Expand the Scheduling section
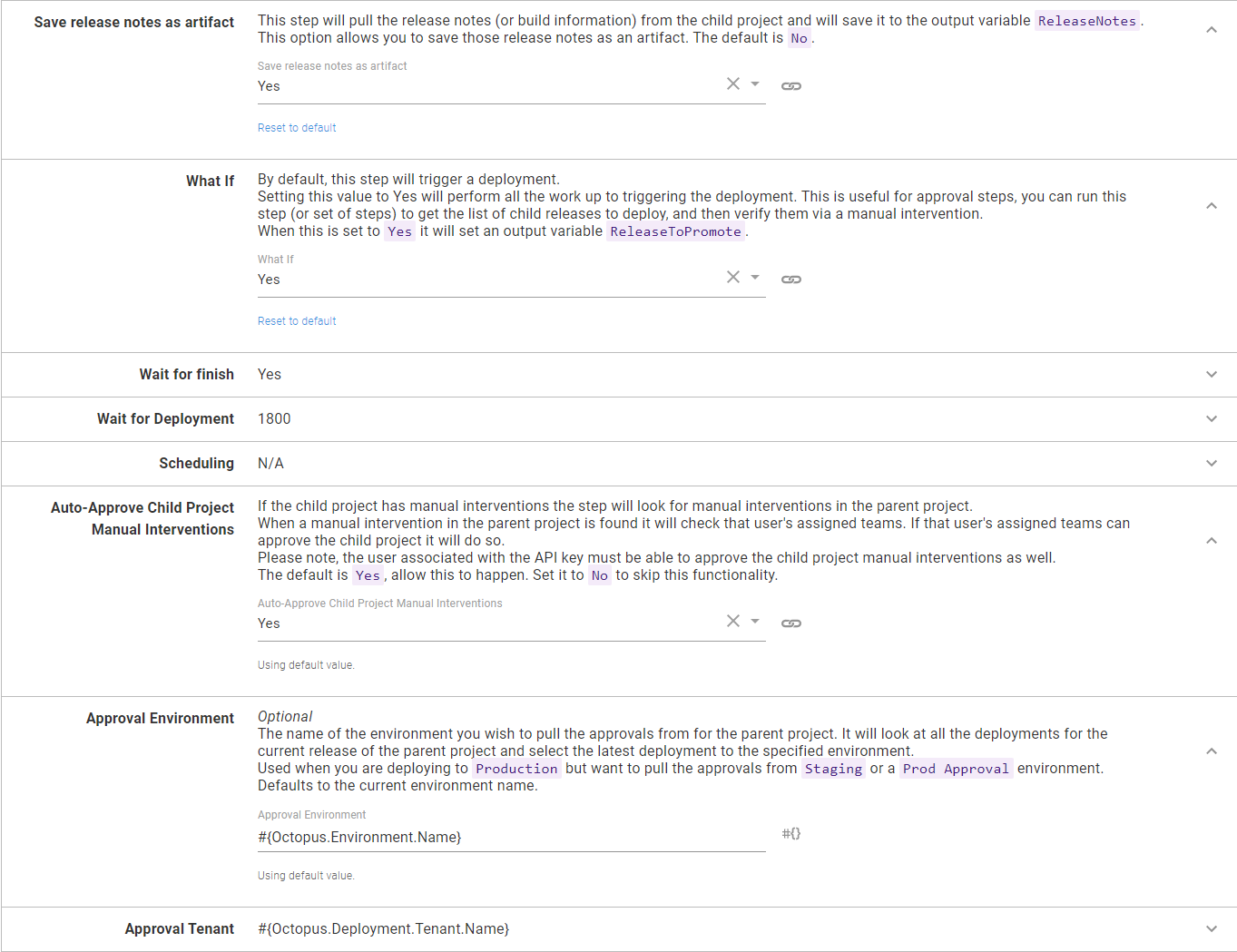This screenshot has height=952, width=1237. point(1212,463)
